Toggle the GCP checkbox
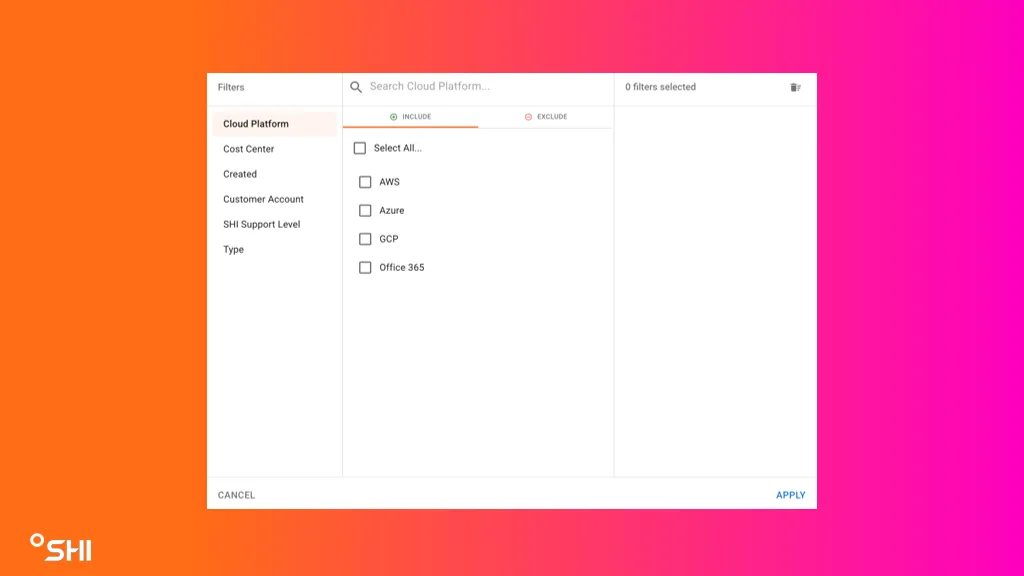Image resolution: width=1024 pixels, height=576 pixels. (365, 239)
